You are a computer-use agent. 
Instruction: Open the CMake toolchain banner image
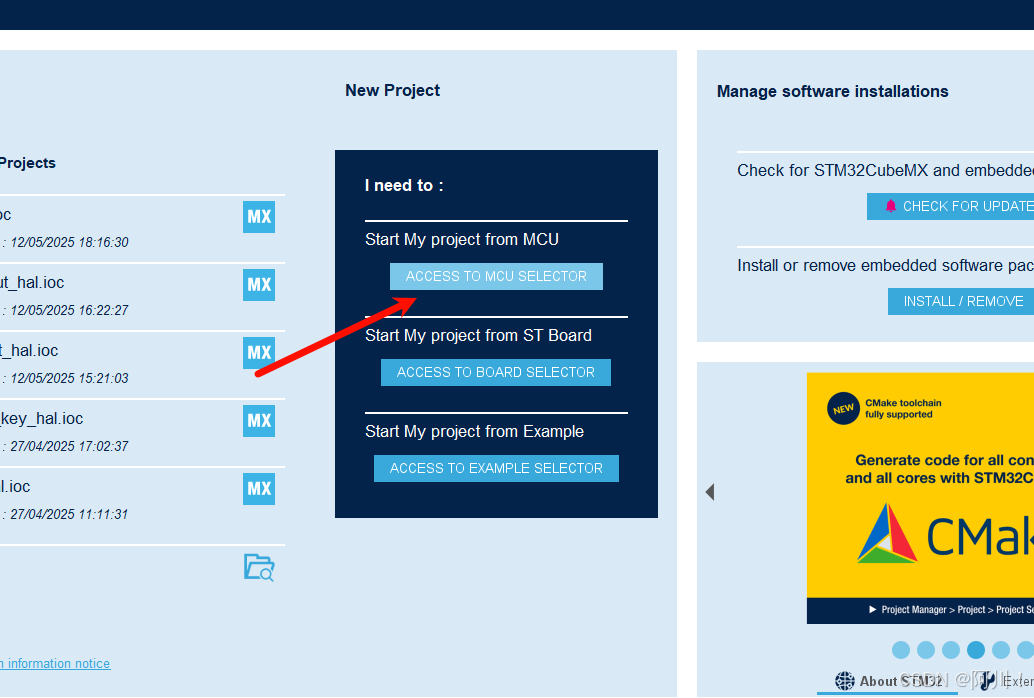[920, 498]
